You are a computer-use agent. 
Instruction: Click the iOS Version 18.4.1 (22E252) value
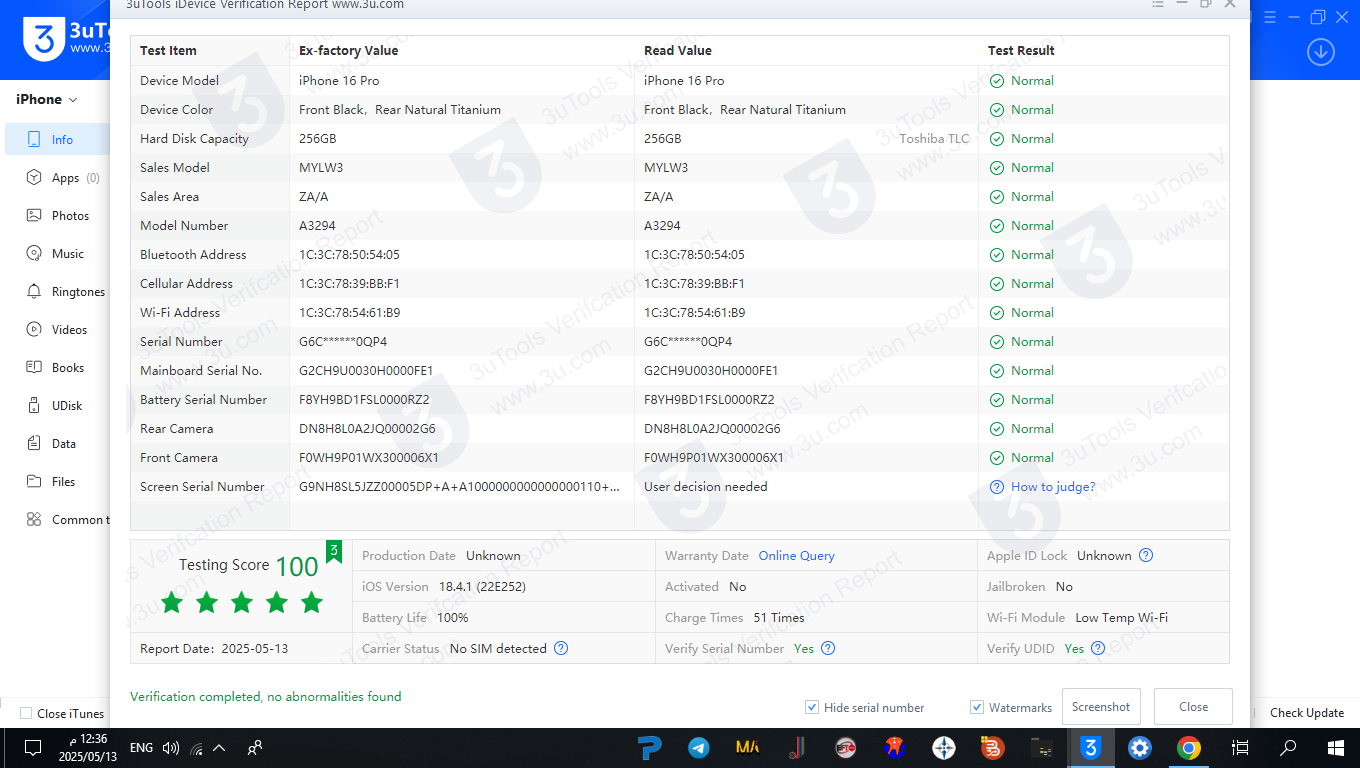pyautogui.click(x=482, y=587)
